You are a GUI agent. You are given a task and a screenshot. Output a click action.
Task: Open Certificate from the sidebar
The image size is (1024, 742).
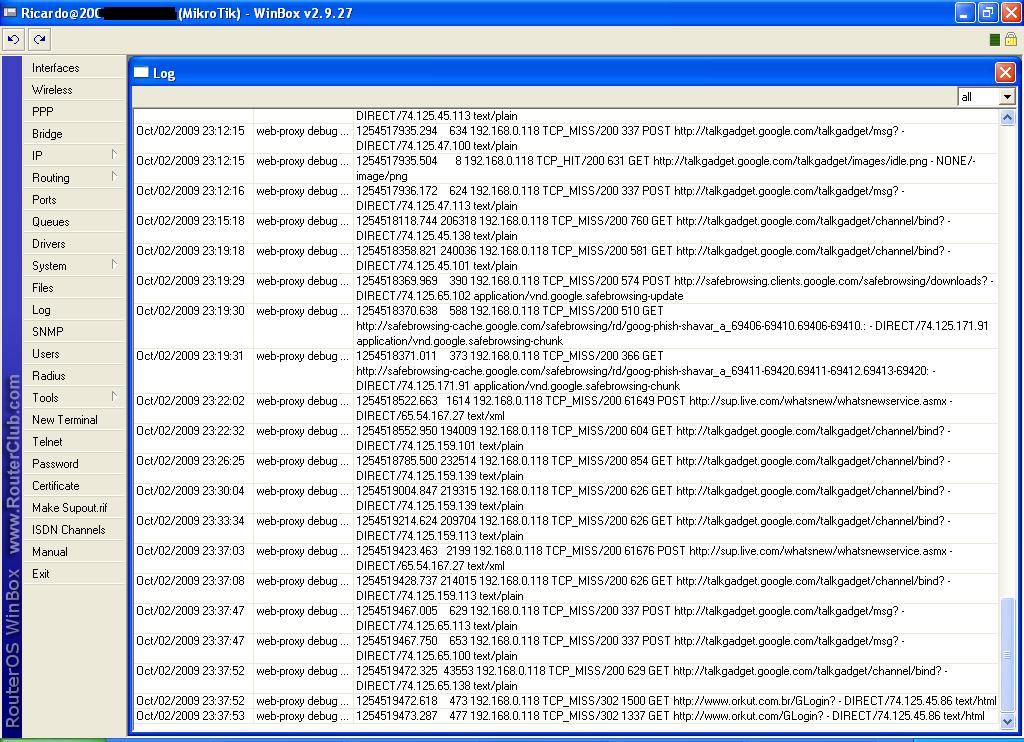point(74,486)
